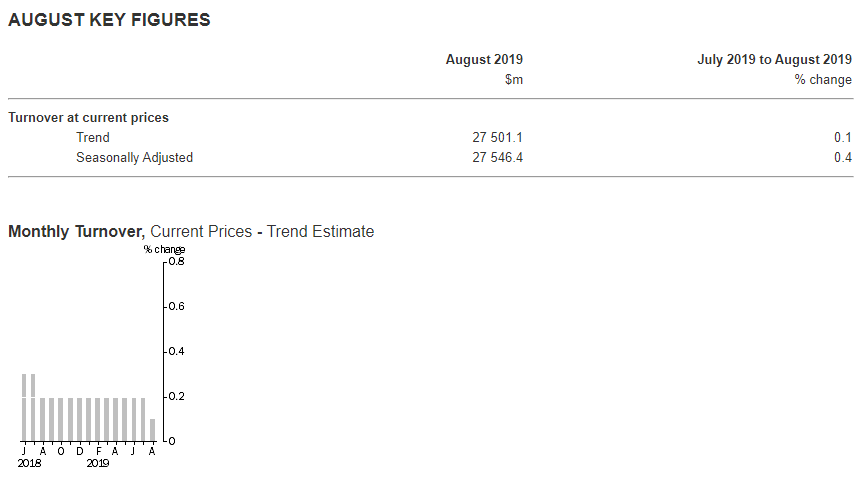This screenshot has width=863, height=477.
Task: Click the Seasonally Adjusted percent change 0.4
Action: 843,157
